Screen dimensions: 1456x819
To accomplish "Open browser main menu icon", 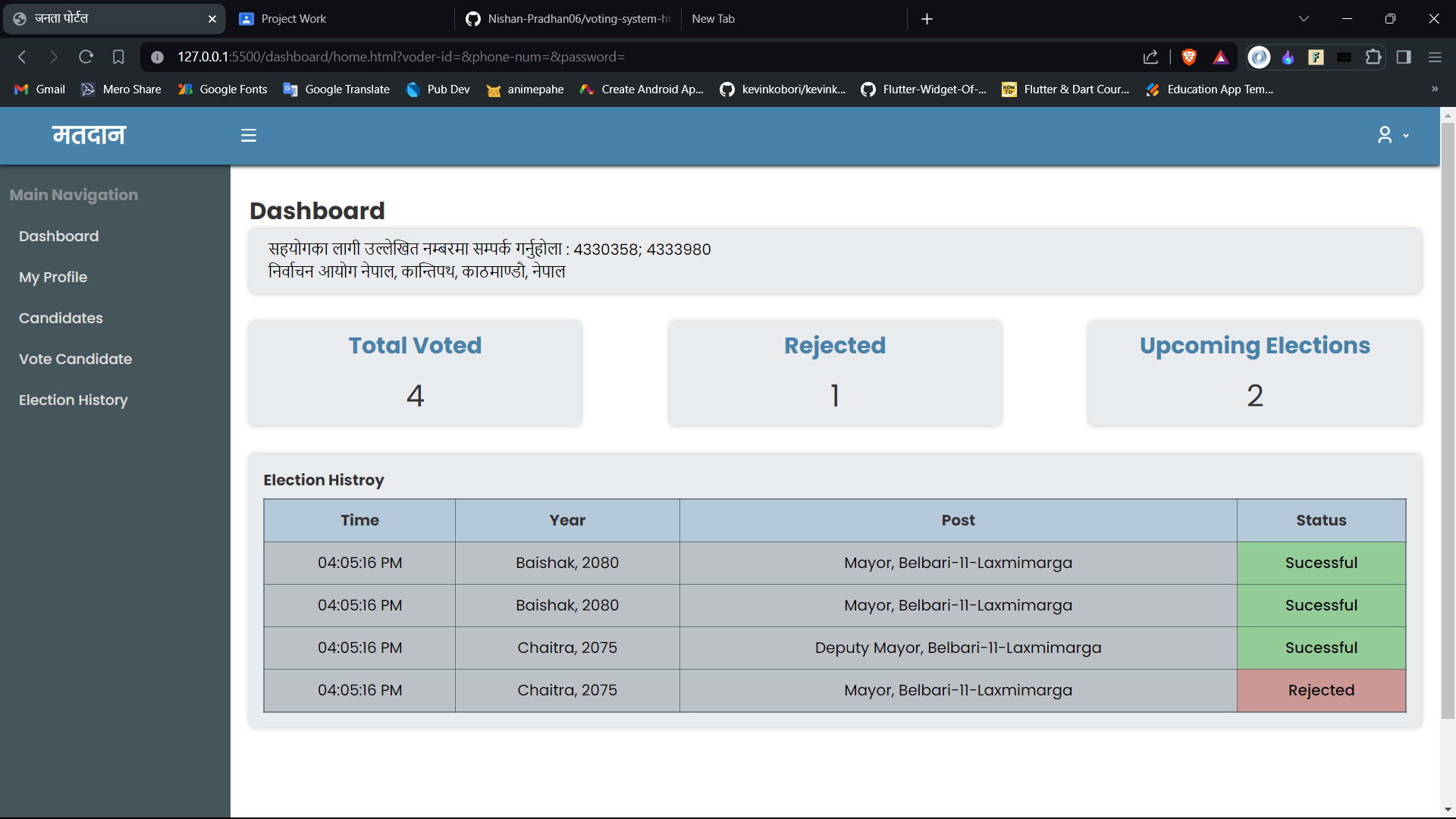I will click(1435, 57).
